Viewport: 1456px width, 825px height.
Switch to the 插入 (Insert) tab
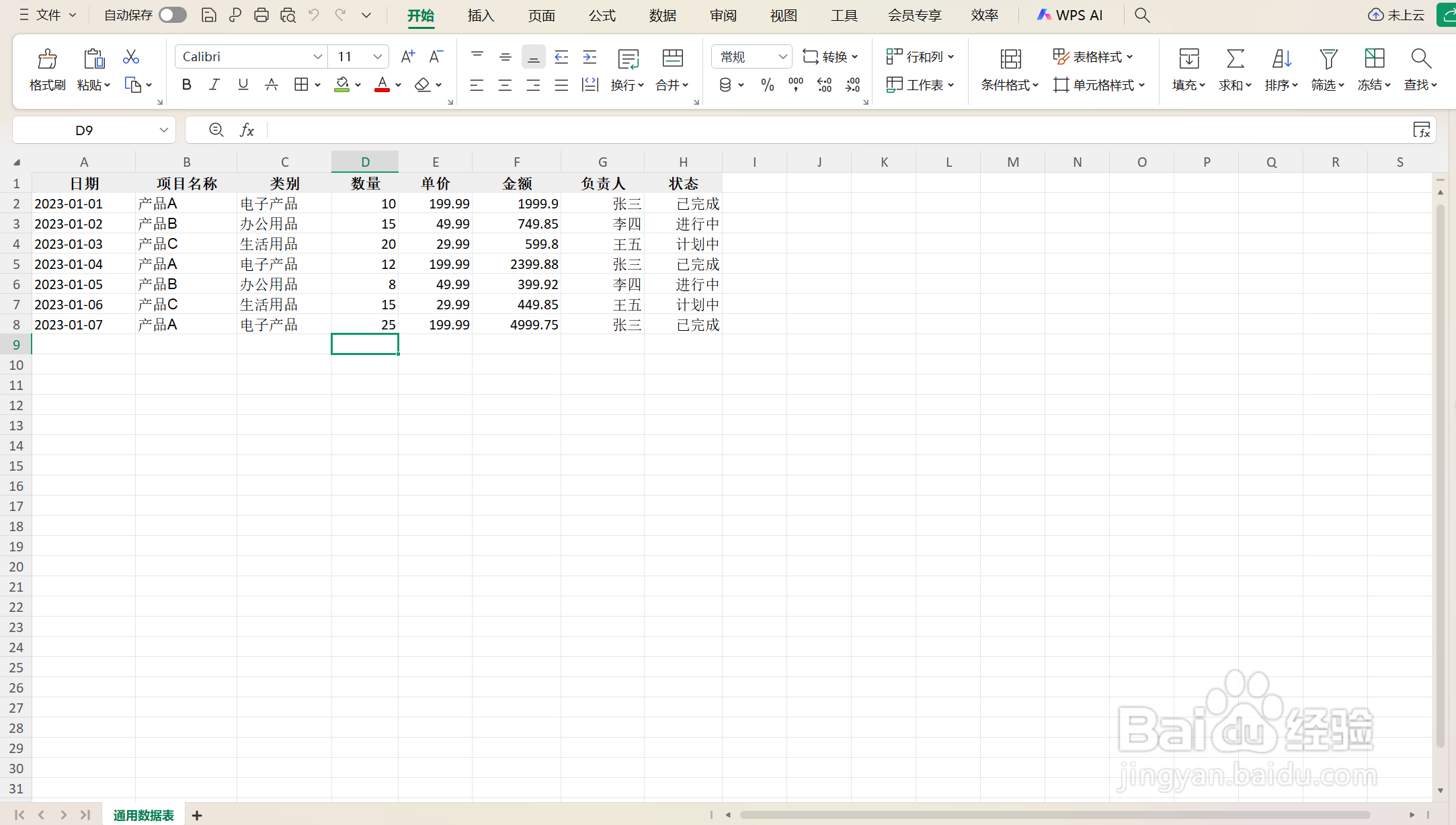coord(481,15)
